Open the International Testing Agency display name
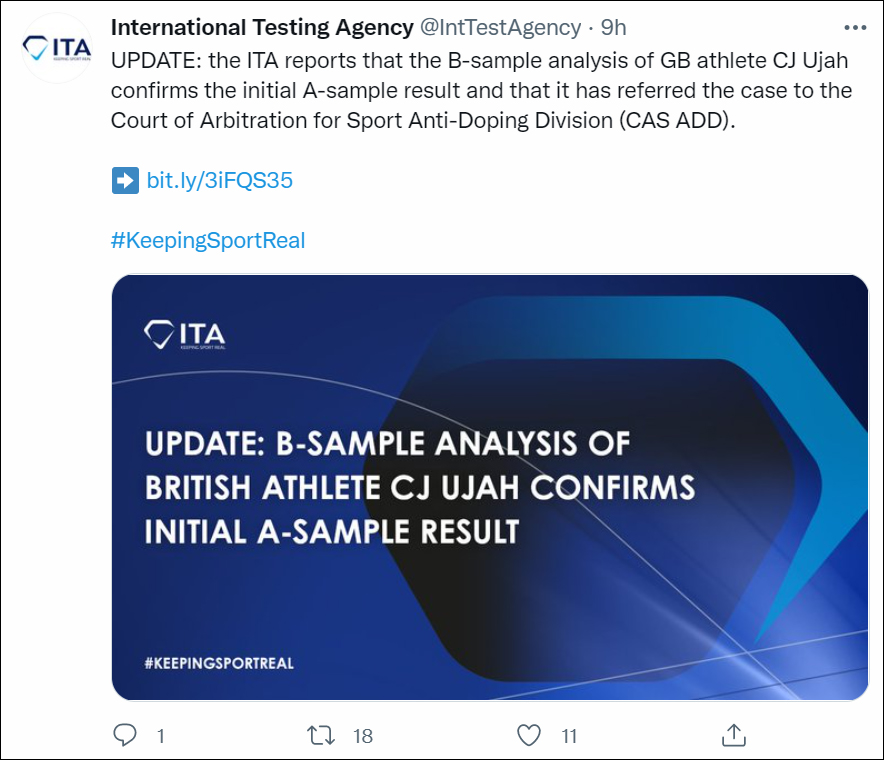Screen dimensions: 884x760 pos(262,27)
